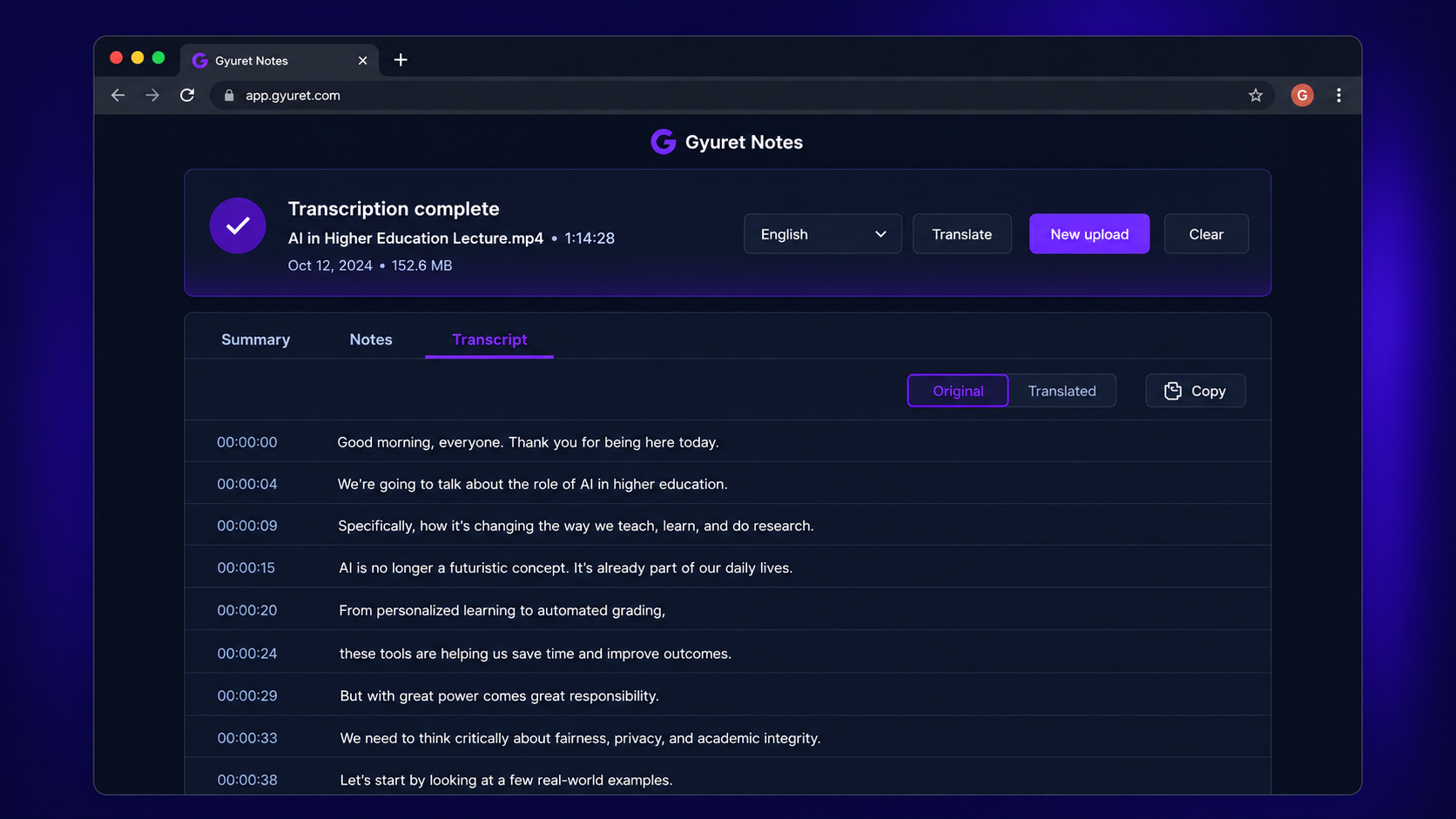This screenshot has width=1456, height=819.
Task: Click line "these tools are helping us save time"
Action: (535, 654)
